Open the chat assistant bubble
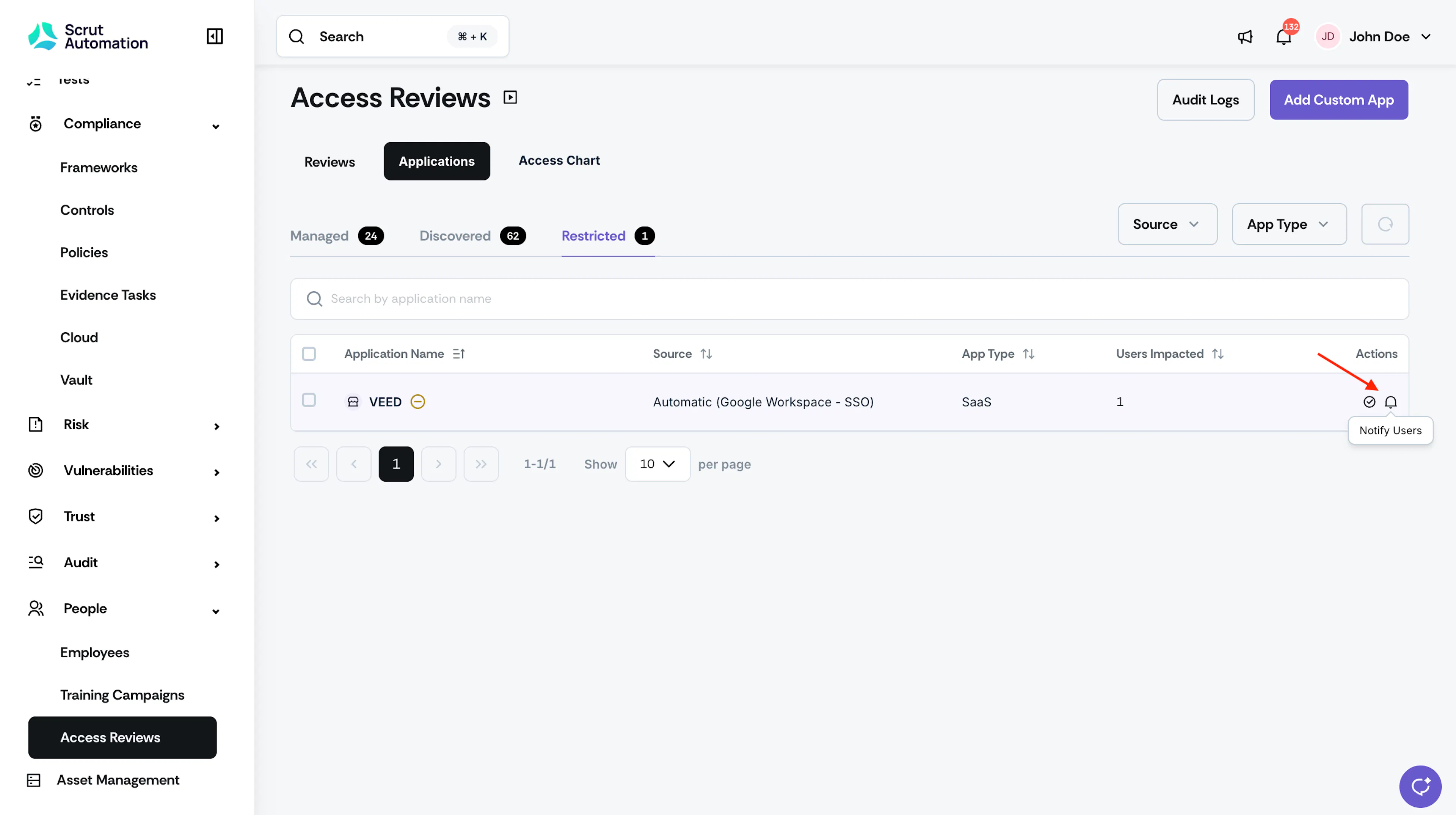 point(1420,786)
